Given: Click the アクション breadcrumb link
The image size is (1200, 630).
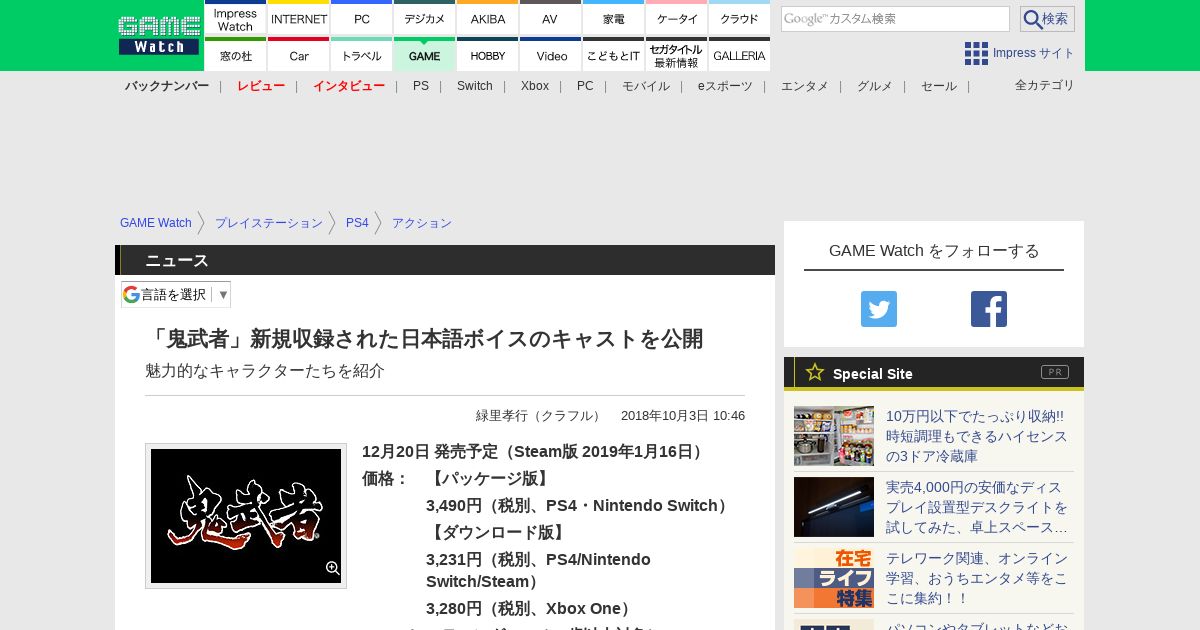Looking at the screenshot, I should (422, 223).
